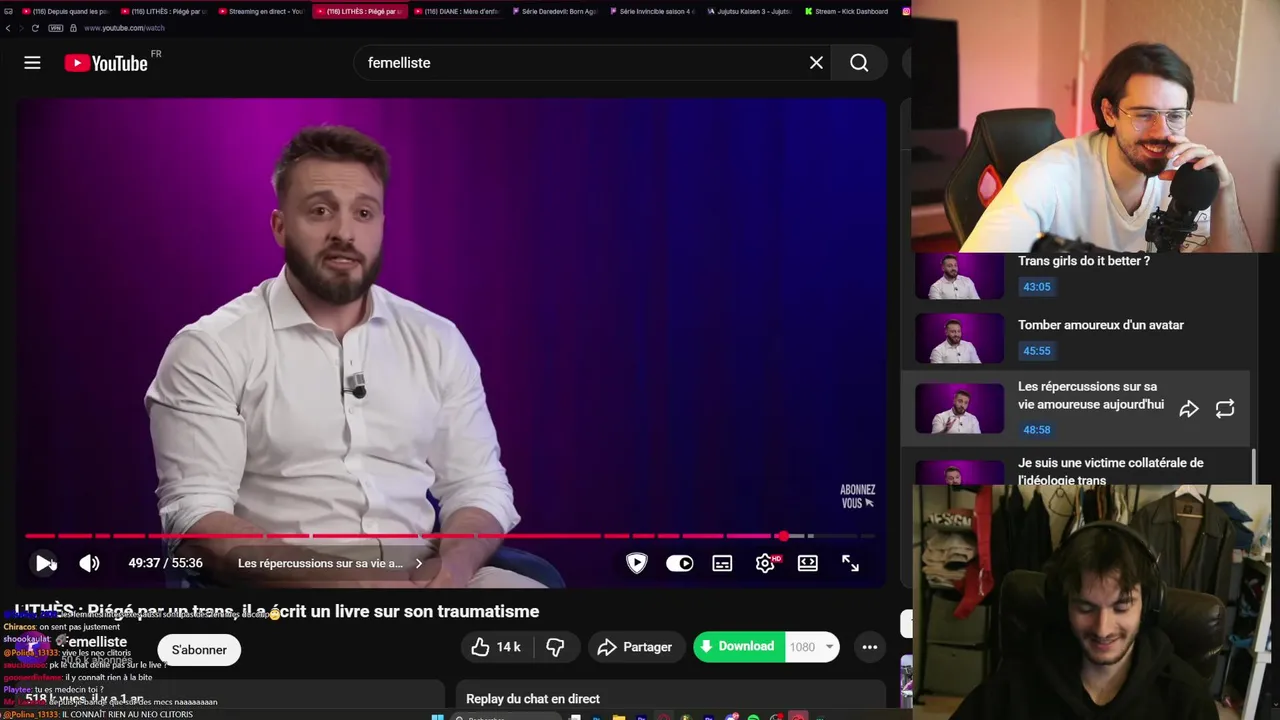Viewport: 1280px width, 720px height.
Task: Go to YouTube home via the logo
Action: pos(106,63)
